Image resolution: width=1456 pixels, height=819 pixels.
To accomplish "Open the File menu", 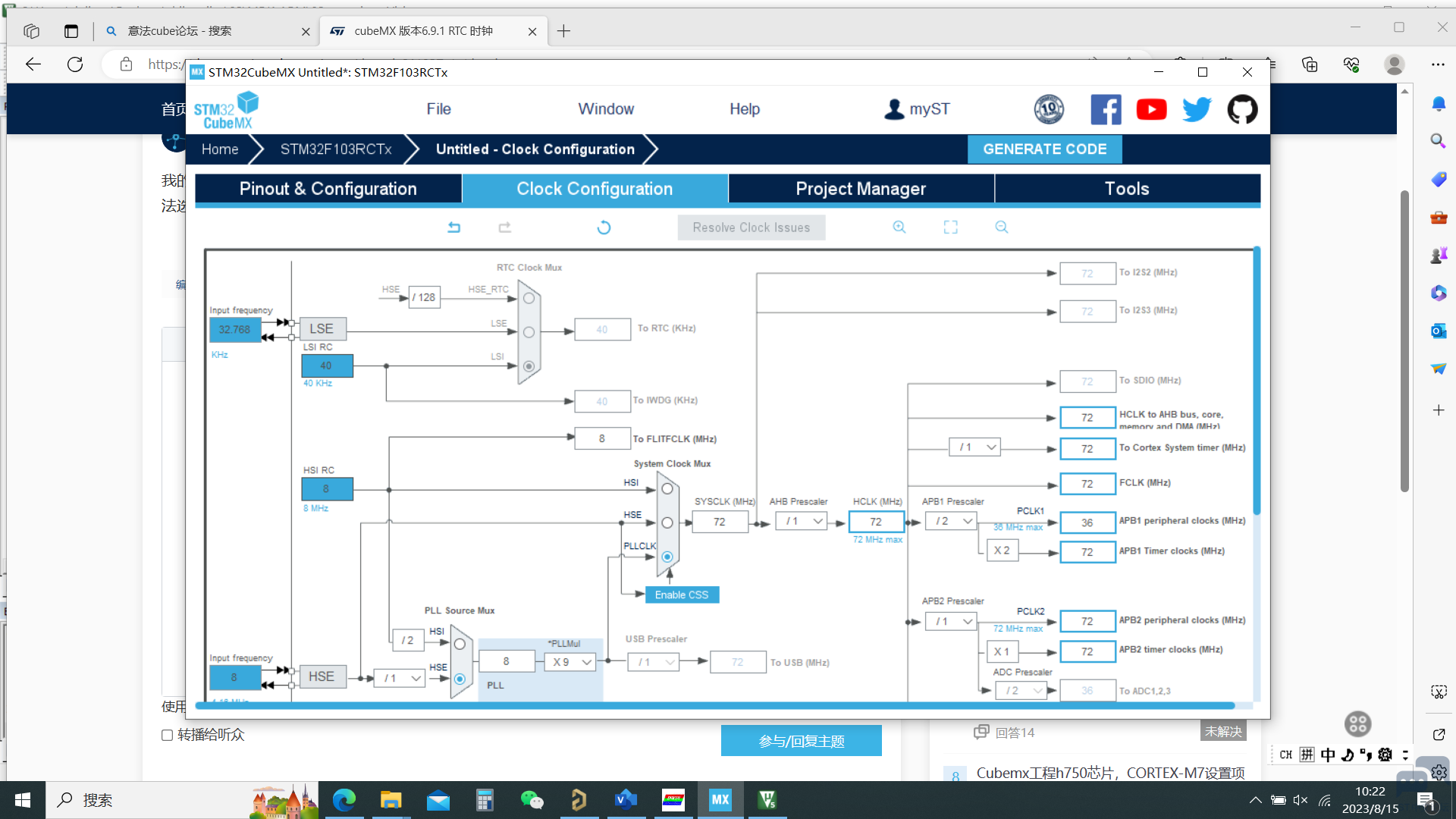I will coord(439,109).
